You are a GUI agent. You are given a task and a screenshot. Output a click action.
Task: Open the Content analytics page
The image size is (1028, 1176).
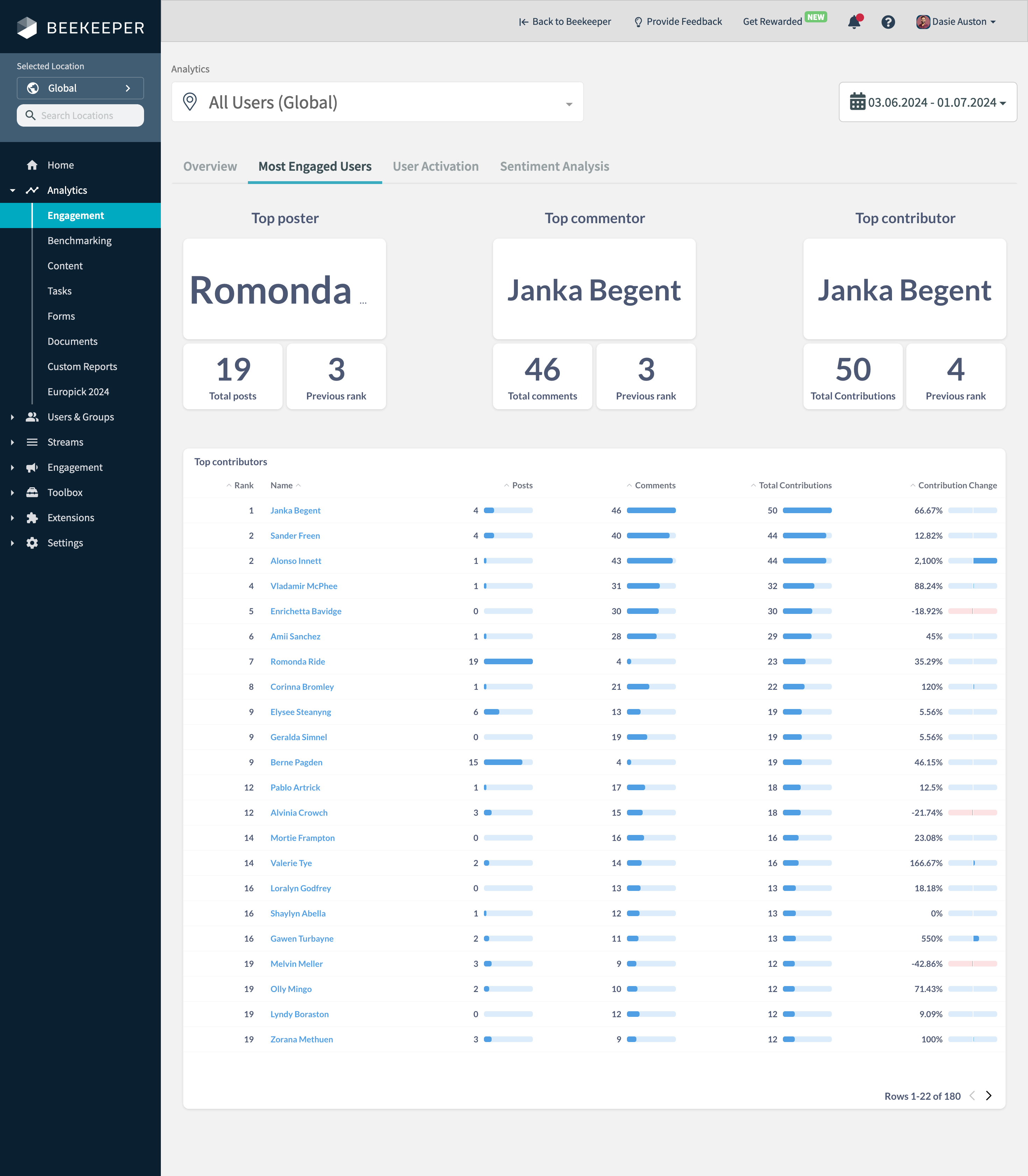click(x=65, y=266)
